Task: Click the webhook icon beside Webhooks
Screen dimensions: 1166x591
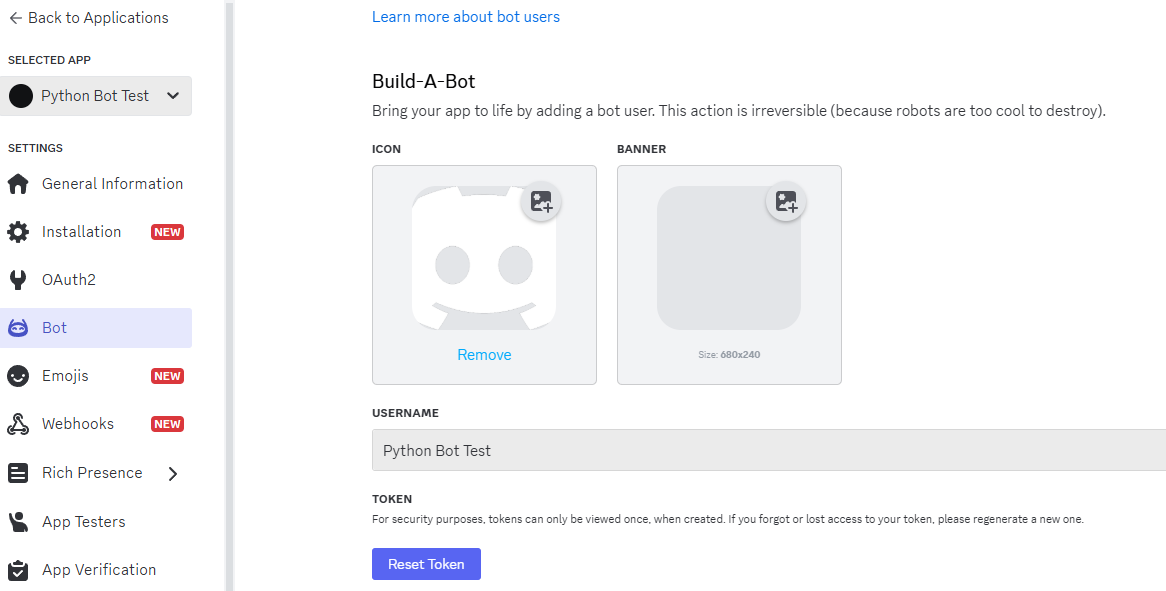Action: tap(18, 424)
